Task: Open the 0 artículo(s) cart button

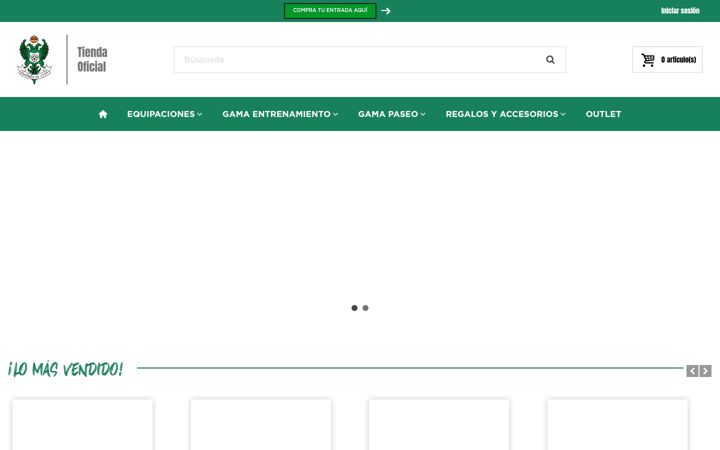Action: click(x=667, y=60)
